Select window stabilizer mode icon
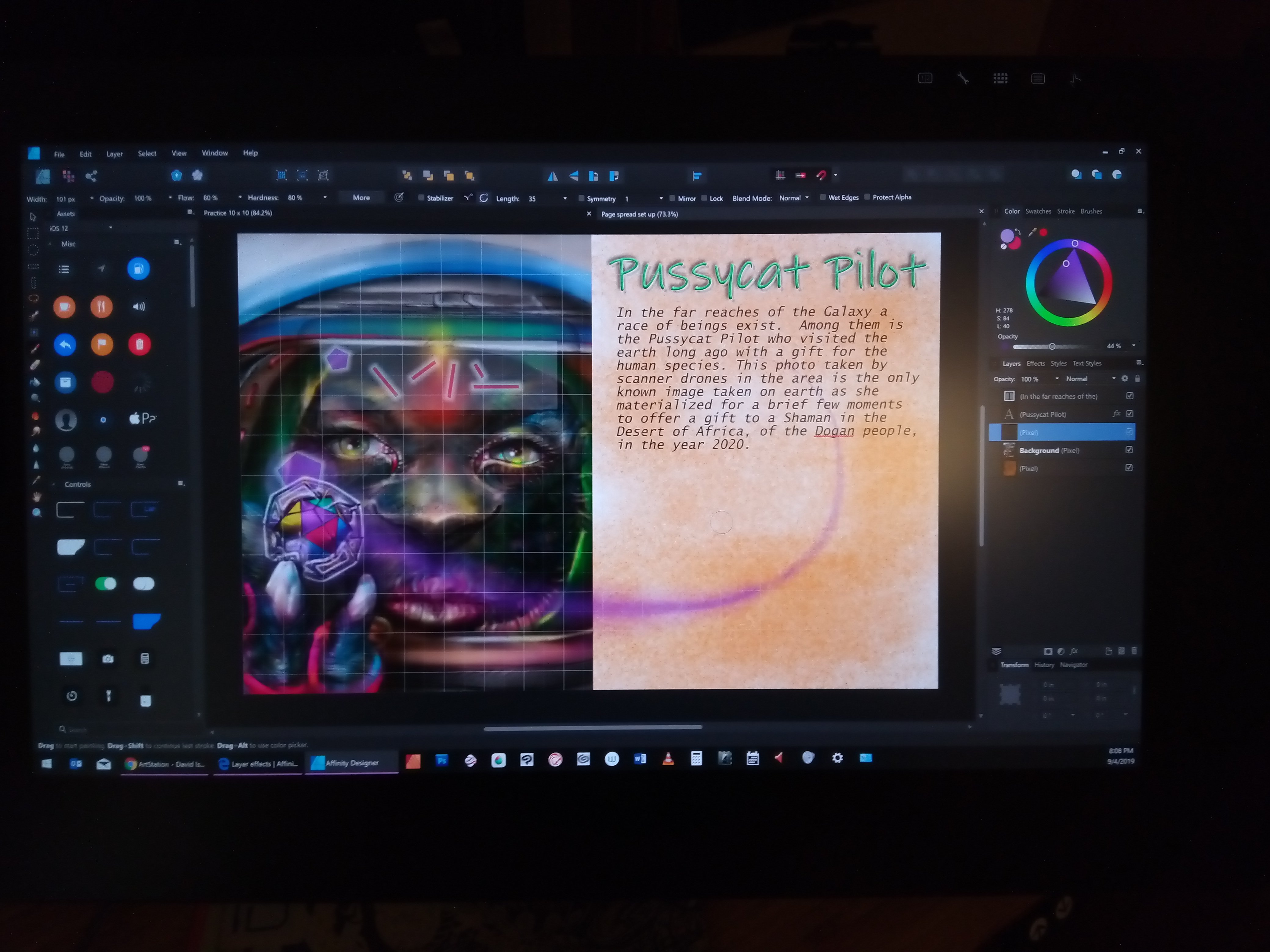This screenshot has height=952, width=1270. 484,197
